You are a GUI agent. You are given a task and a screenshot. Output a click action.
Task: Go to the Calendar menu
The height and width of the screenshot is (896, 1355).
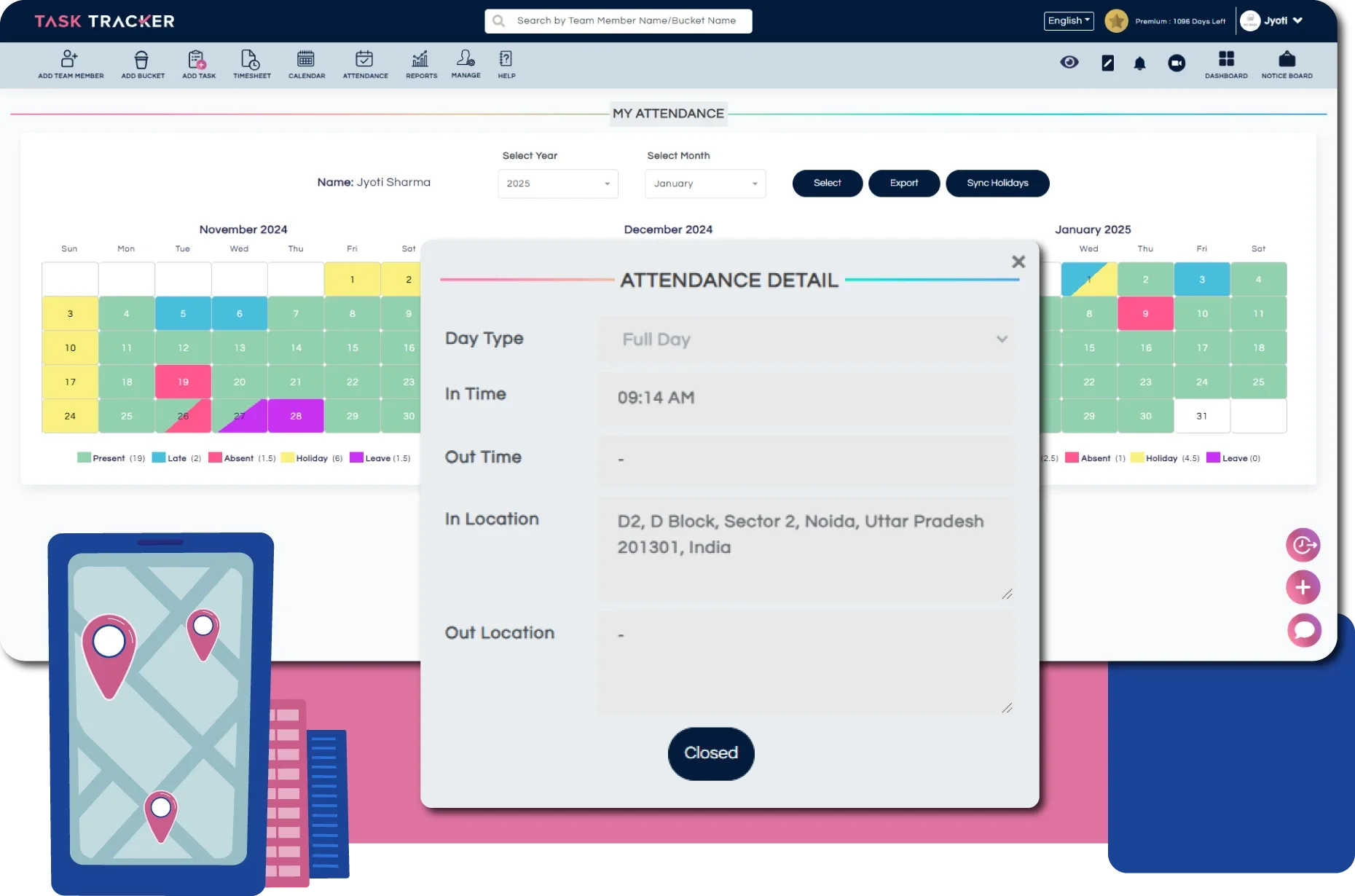pos(306,64)
